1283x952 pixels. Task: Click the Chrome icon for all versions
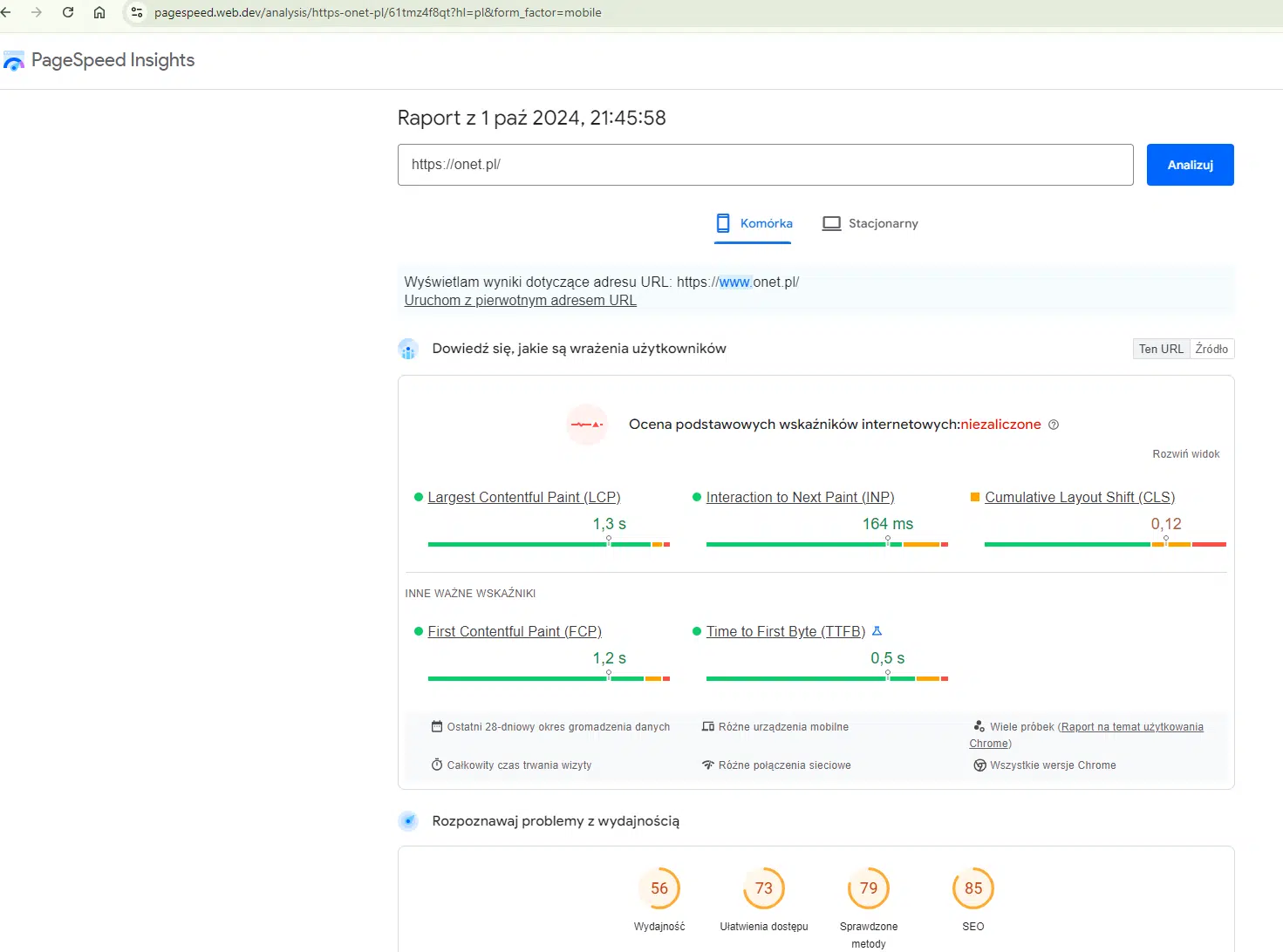coord(979,765)
